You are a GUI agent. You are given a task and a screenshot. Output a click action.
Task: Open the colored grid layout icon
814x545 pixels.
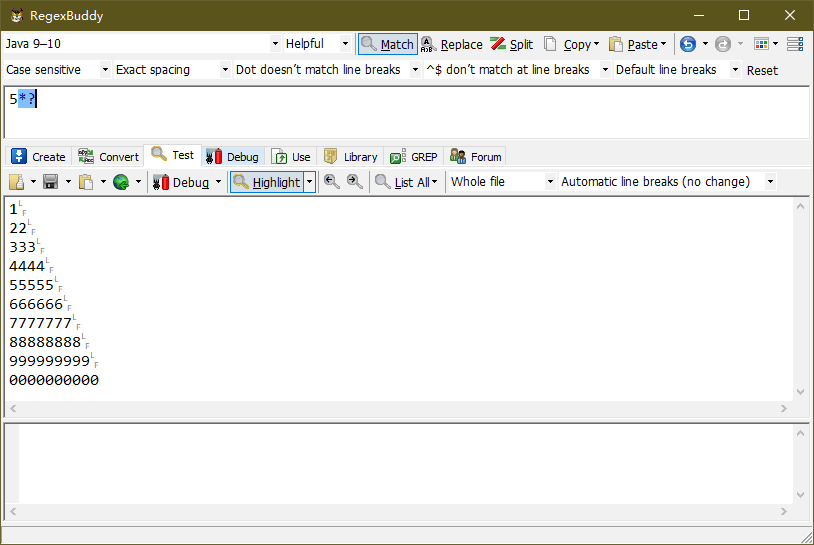tap(761, 44)
